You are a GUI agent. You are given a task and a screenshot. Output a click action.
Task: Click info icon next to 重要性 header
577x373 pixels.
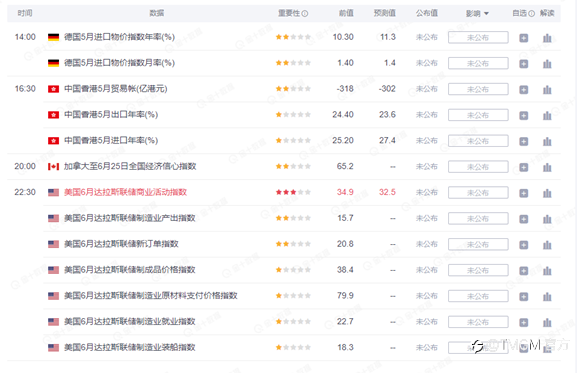pyautogui.click(x=305, y=14)
